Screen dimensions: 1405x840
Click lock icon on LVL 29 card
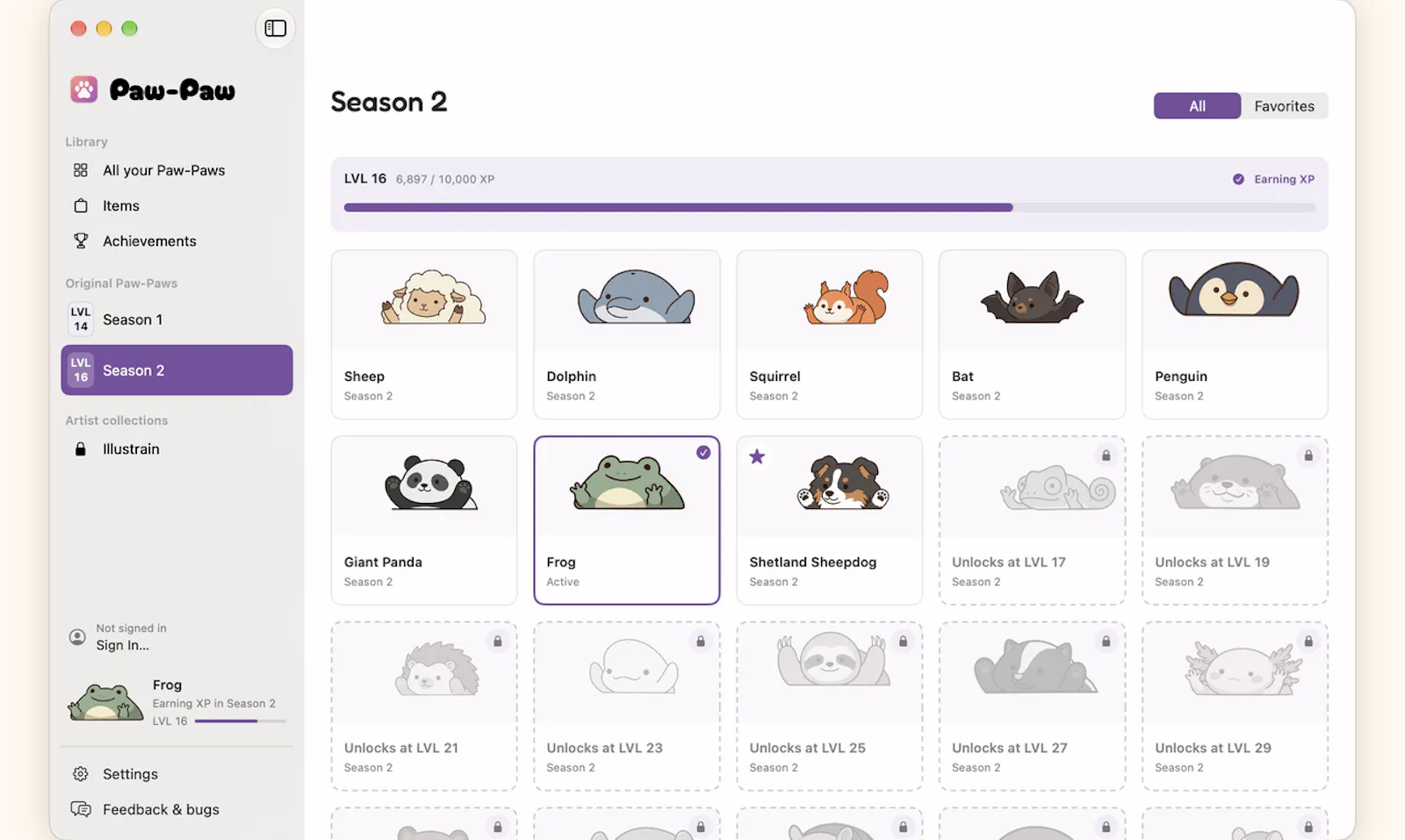[x=1308, y=642]
